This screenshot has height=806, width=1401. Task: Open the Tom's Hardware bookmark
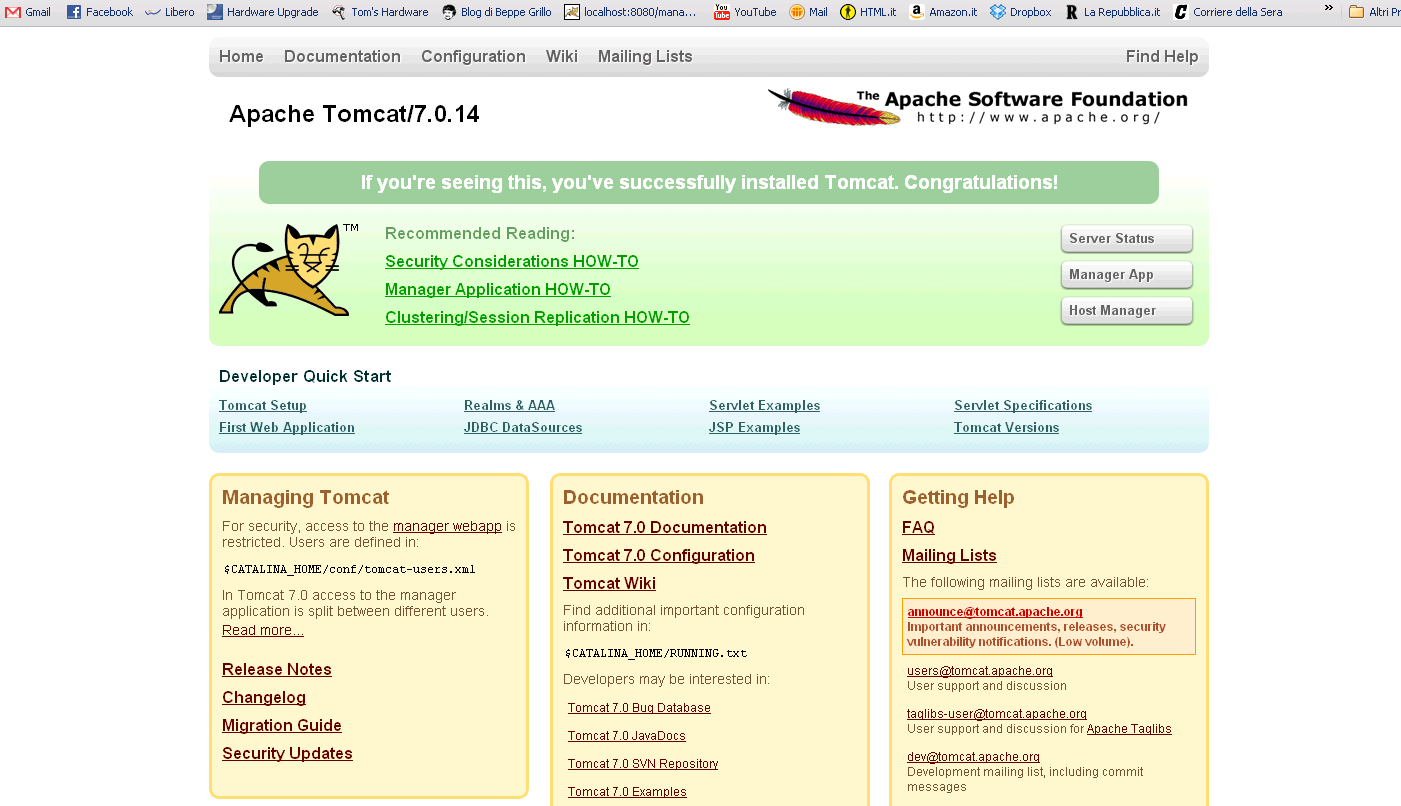click(380, 12)
